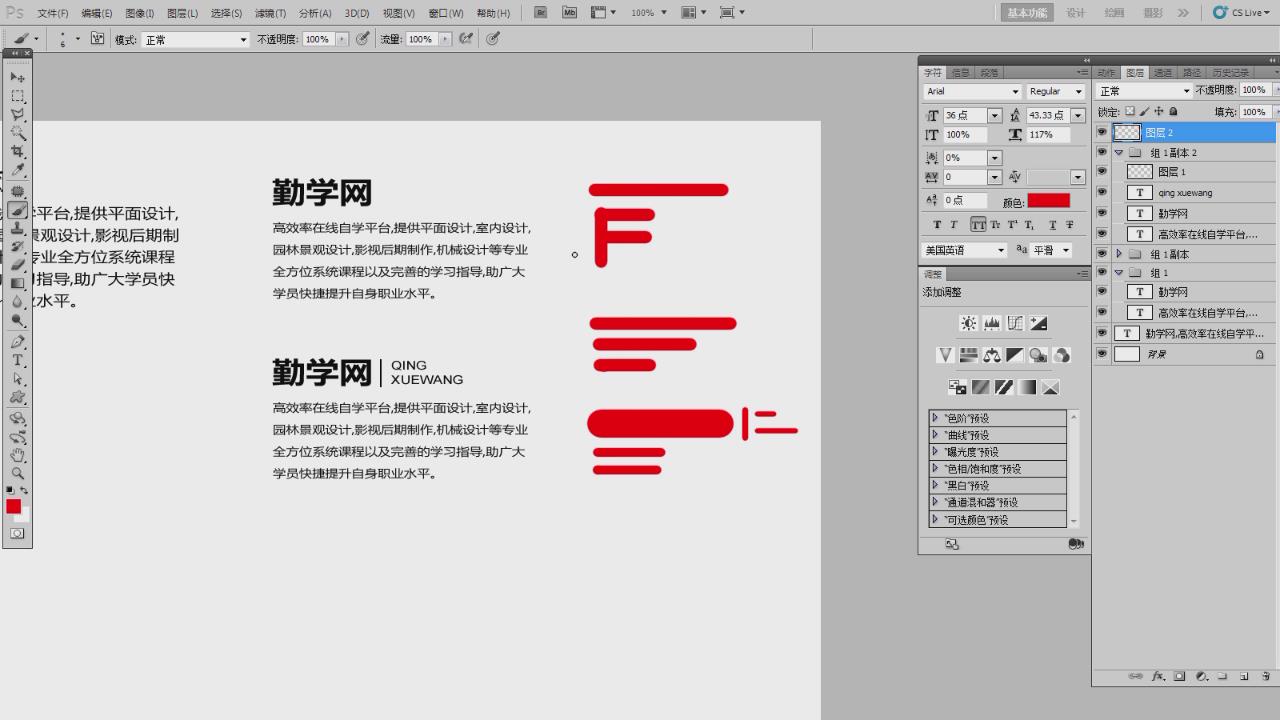
Task: Open the 图层(L) menu
Action: click(182, 13)
